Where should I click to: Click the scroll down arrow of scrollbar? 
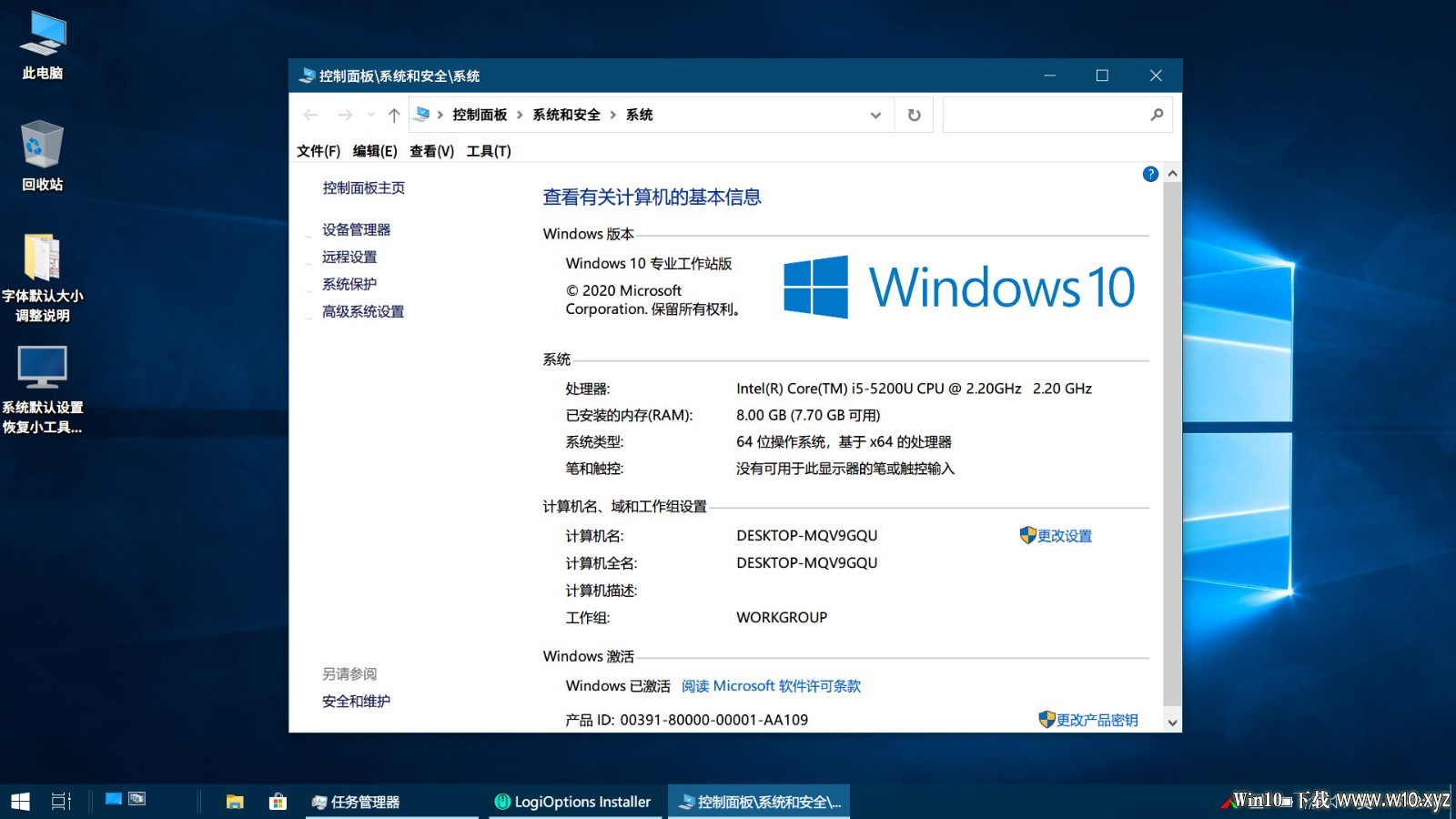tap(1172, 722)
